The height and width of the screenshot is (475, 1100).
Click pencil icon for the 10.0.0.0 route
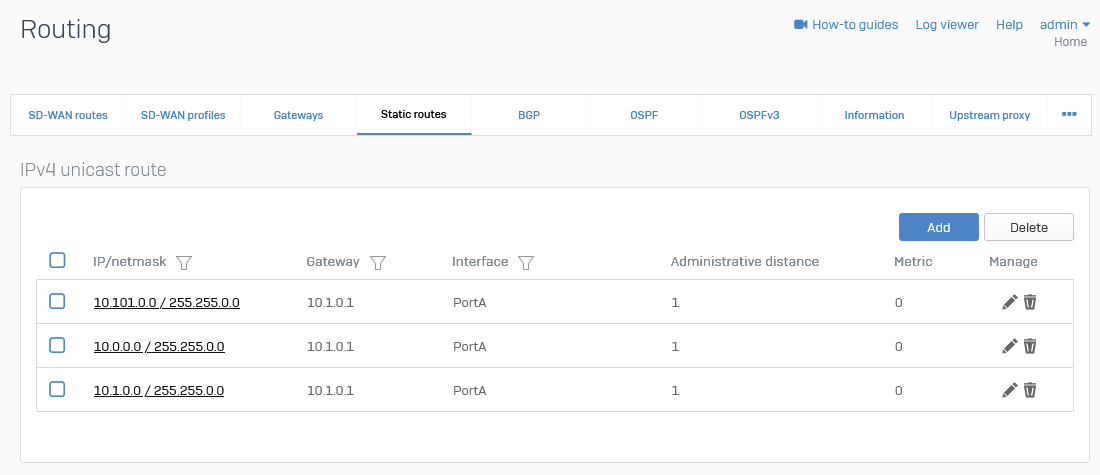pyautogui.click(x=1009, y=346)
